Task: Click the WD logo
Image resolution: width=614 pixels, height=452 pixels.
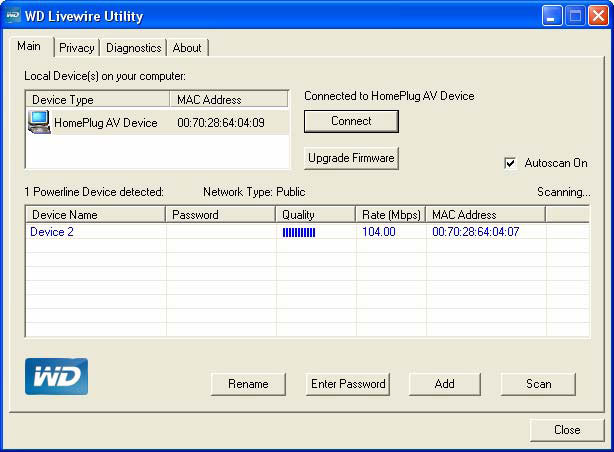Action: (56, 376)
